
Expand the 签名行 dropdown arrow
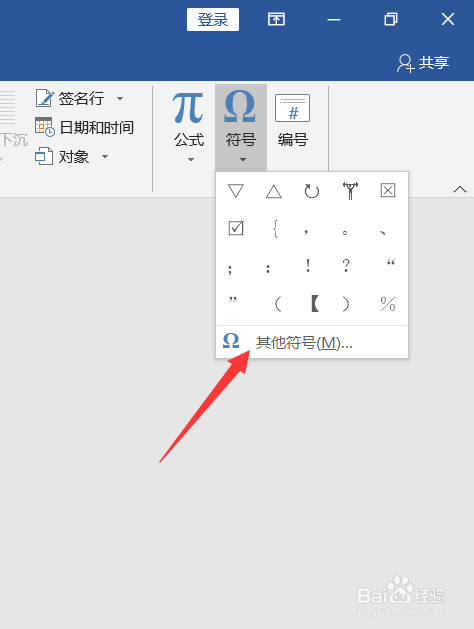pyautogui.click(x=120, y=98)
